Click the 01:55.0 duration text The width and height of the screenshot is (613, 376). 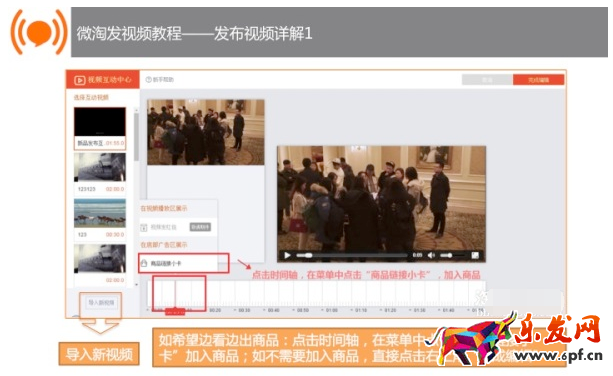click(x=115, y=143)
